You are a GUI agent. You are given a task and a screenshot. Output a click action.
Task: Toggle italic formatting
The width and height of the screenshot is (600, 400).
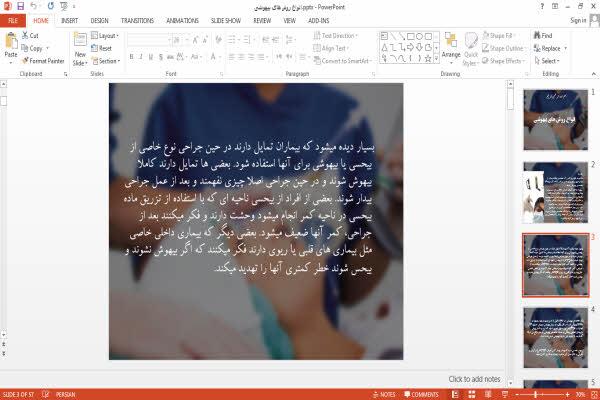click(141, 57)
